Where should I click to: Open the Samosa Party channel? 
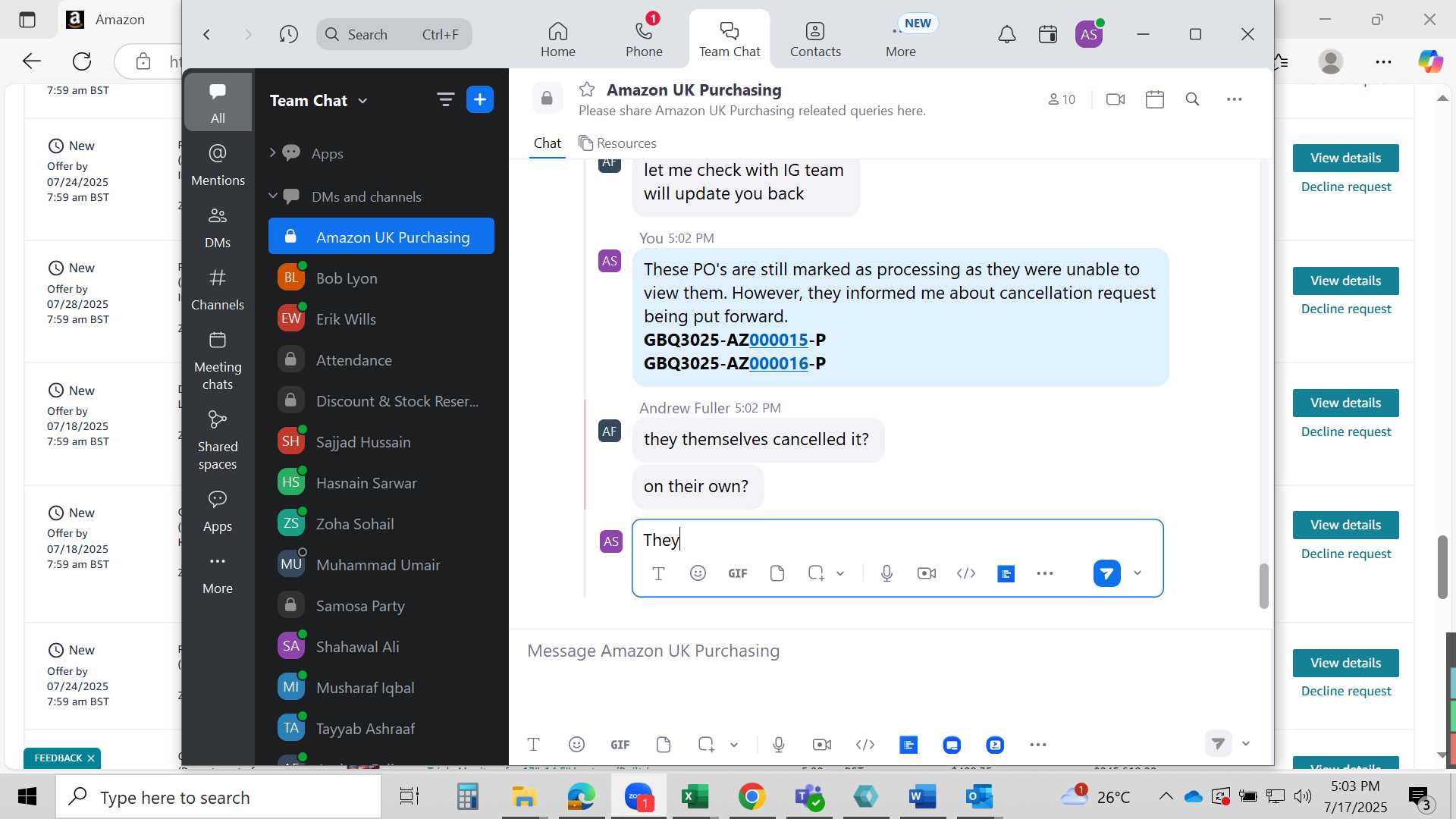tap(381, 606)
